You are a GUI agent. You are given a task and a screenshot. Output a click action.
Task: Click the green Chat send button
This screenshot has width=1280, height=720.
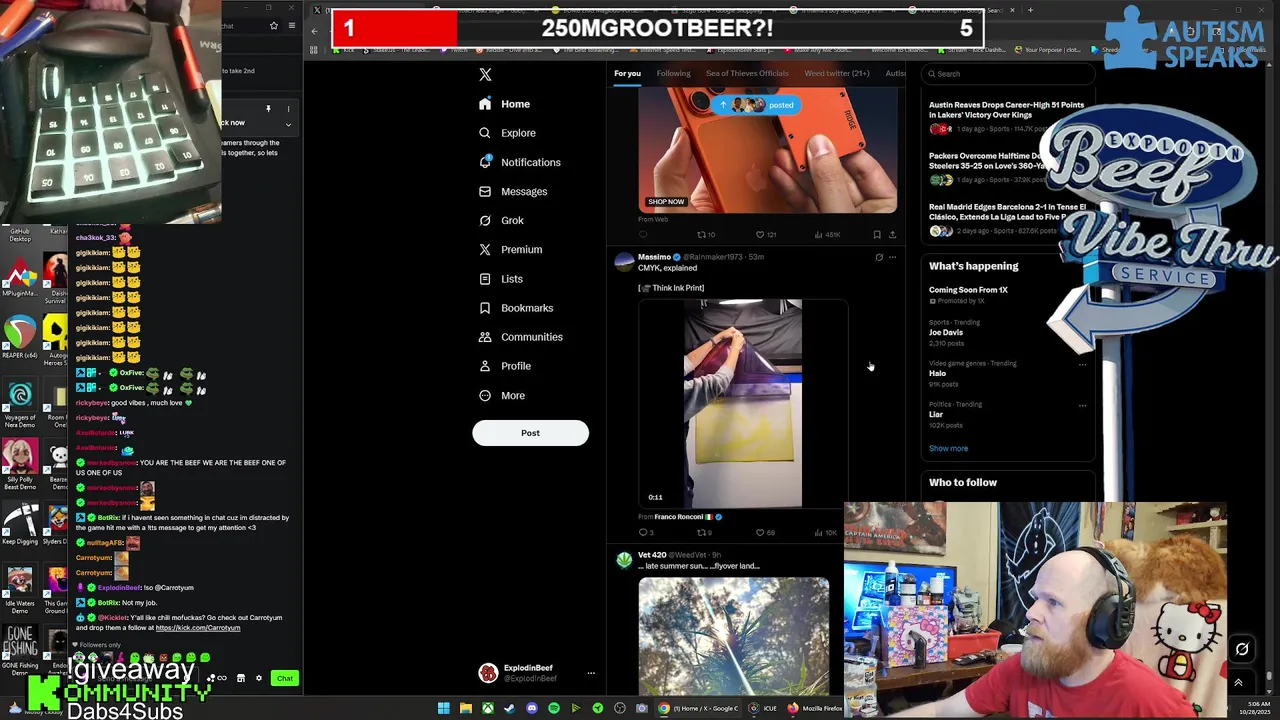point(285,678)
